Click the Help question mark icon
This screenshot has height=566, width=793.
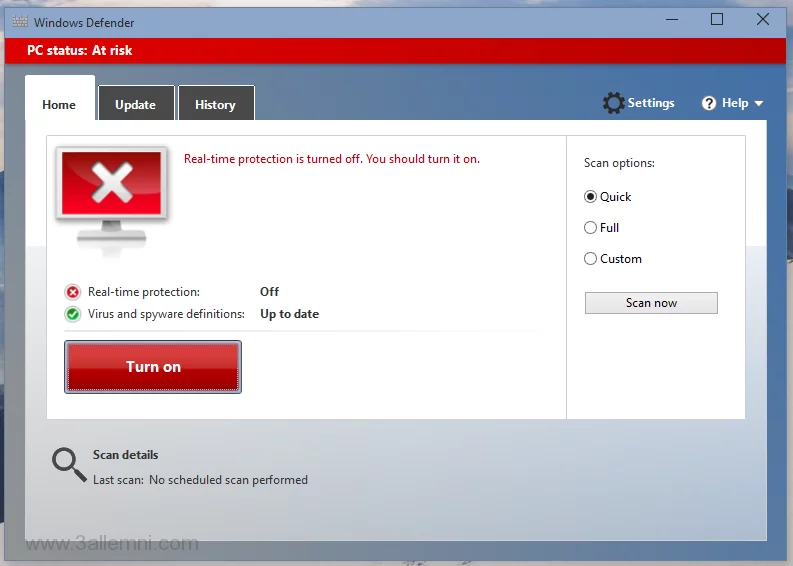pyautogui.click(x=709, y=103)
